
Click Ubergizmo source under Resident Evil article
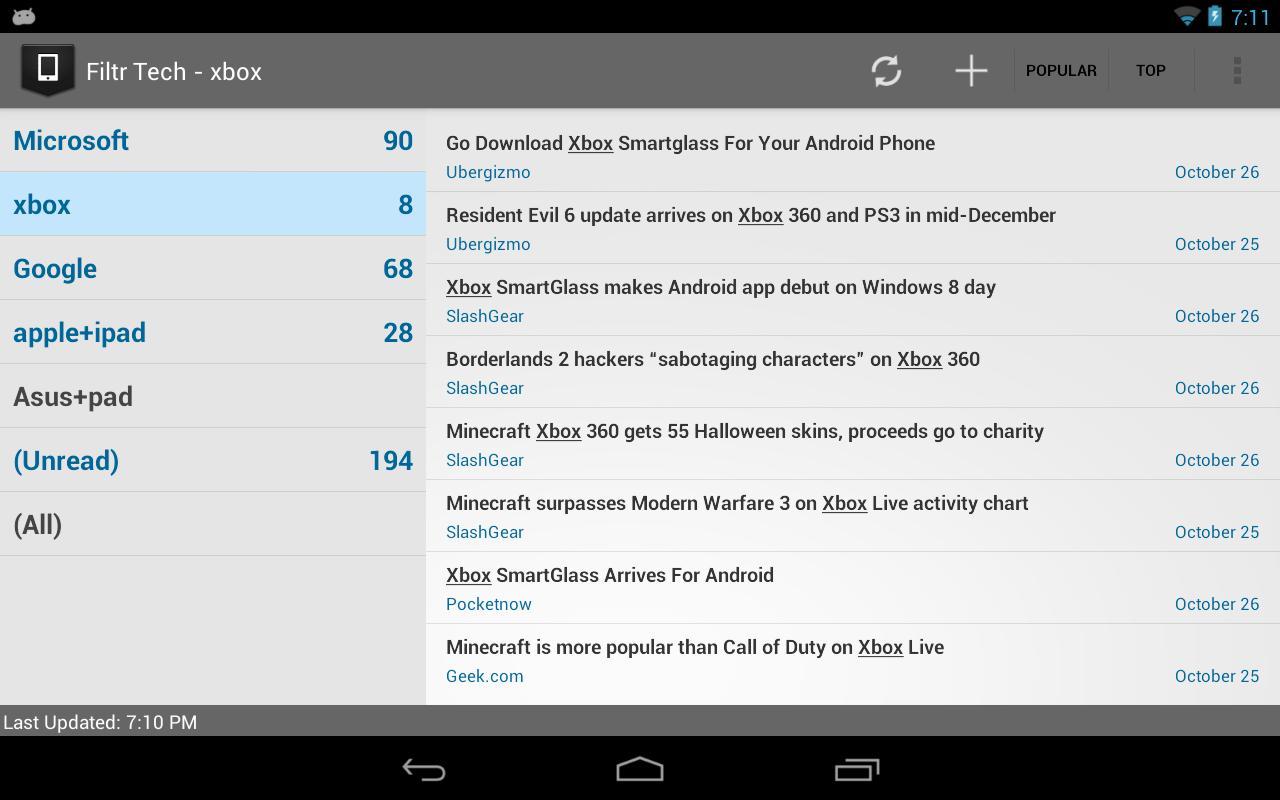coord(488,244)
